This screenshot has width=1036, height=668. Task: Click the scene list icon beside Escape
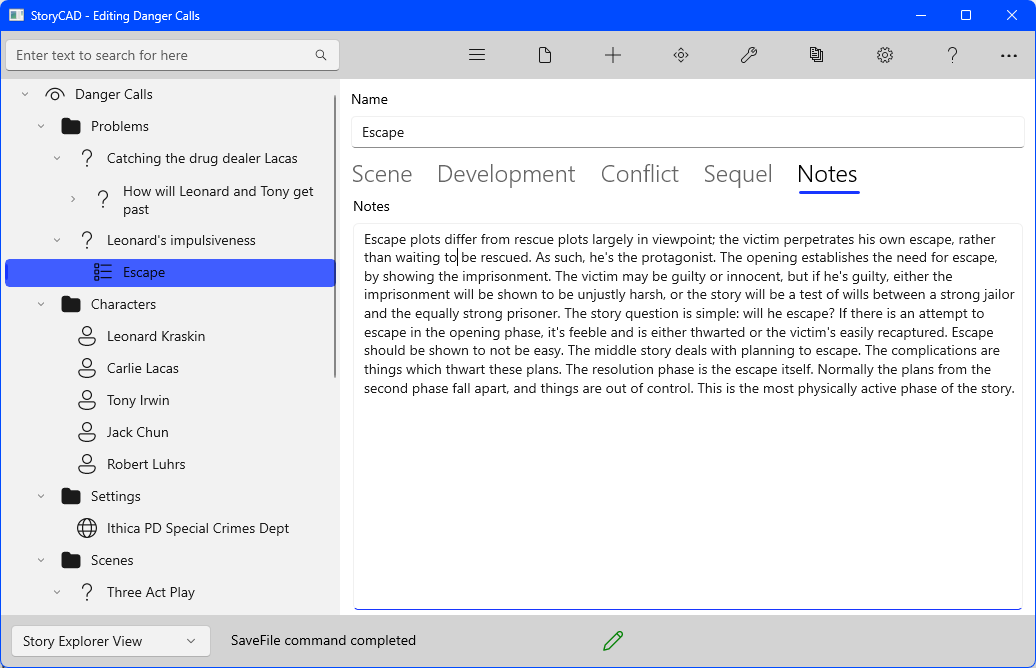pyautogui.click(x=102, y=272)
